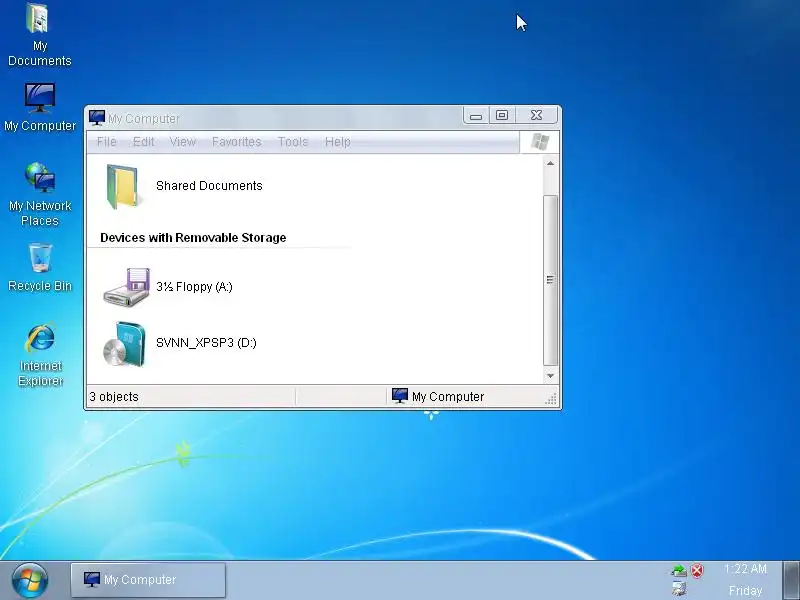Close the My Computer window
The image size is (800, 600).
coord(537,116)
